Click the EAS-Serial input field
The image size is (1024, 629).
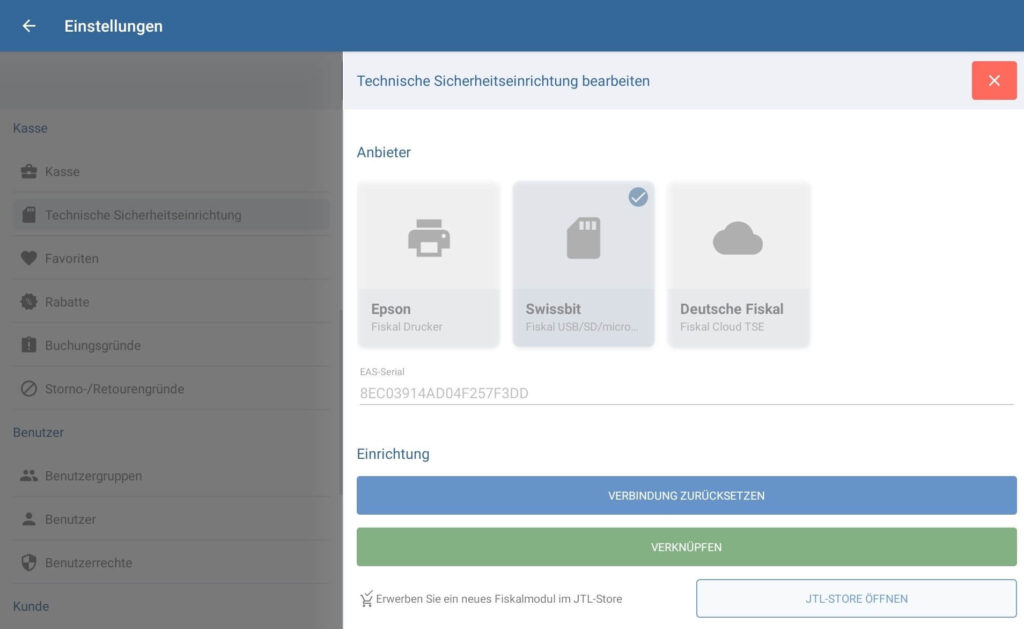[x=685, y=393]
